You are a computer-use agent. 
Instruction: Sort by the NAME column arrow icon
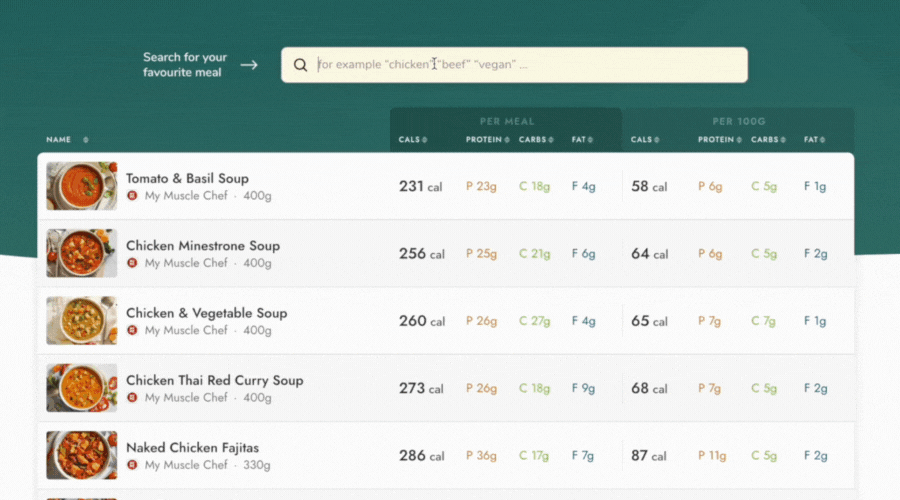86,139
